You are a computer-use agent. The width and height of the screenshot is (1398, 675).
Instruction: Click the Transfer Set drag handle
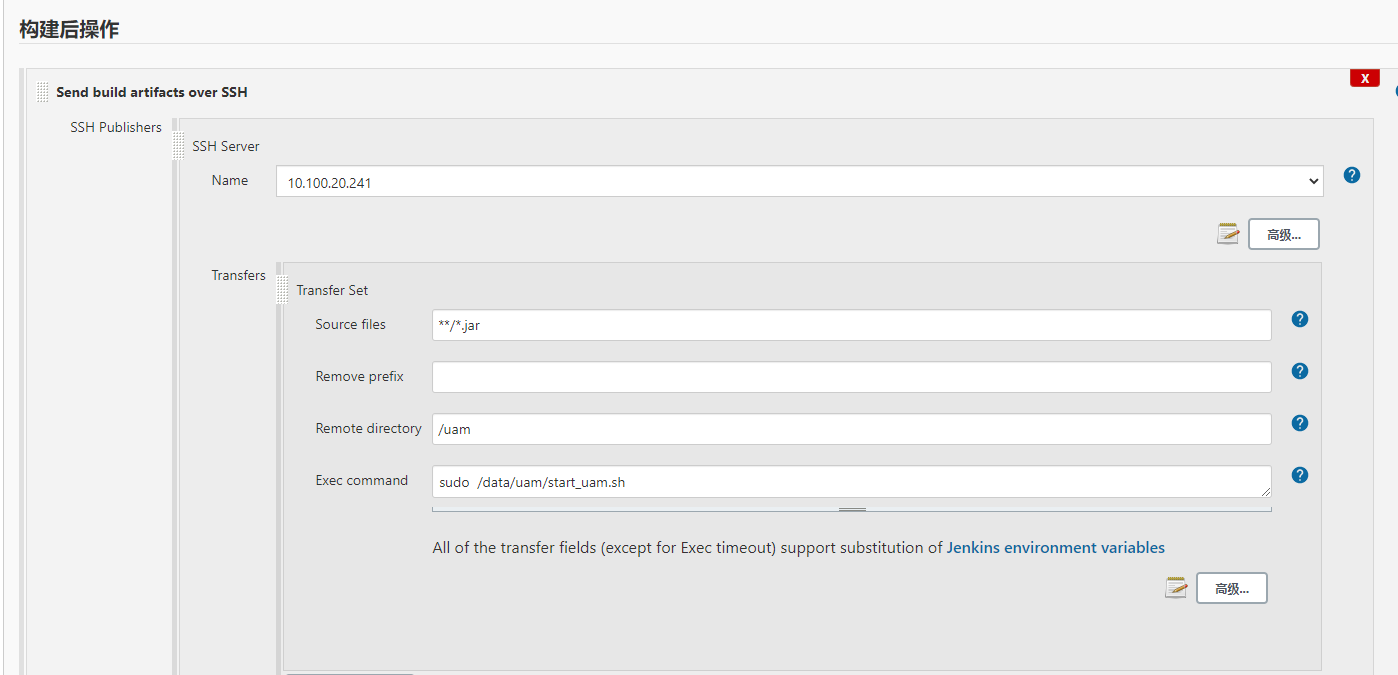283,290
